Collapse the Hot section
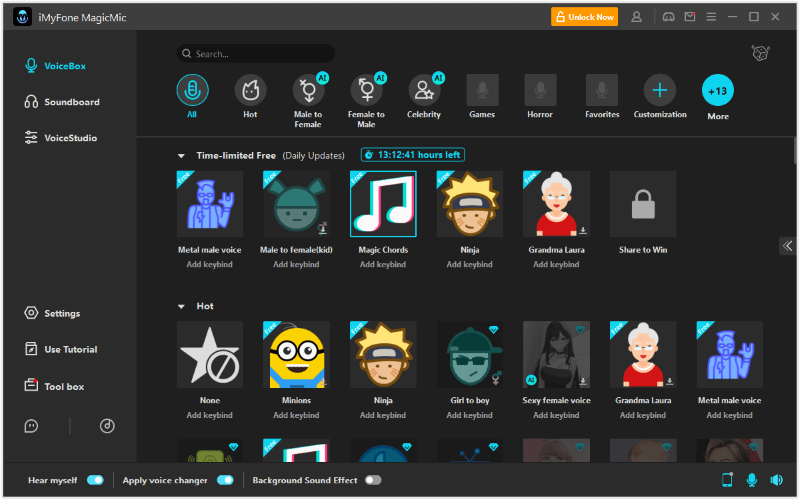 181,307
